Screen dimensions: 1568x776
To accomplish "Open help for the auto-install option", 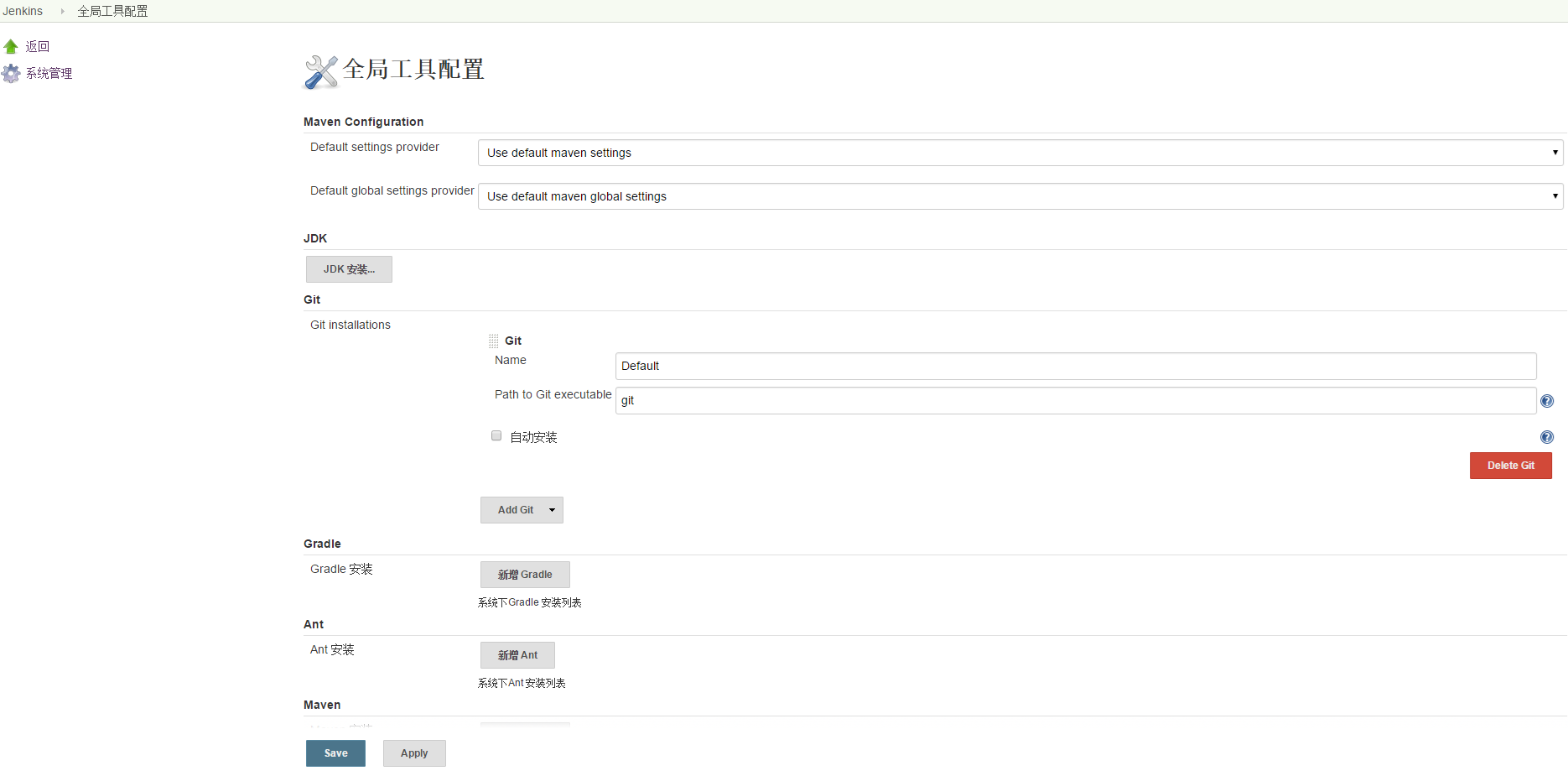I will [1547, 437].
